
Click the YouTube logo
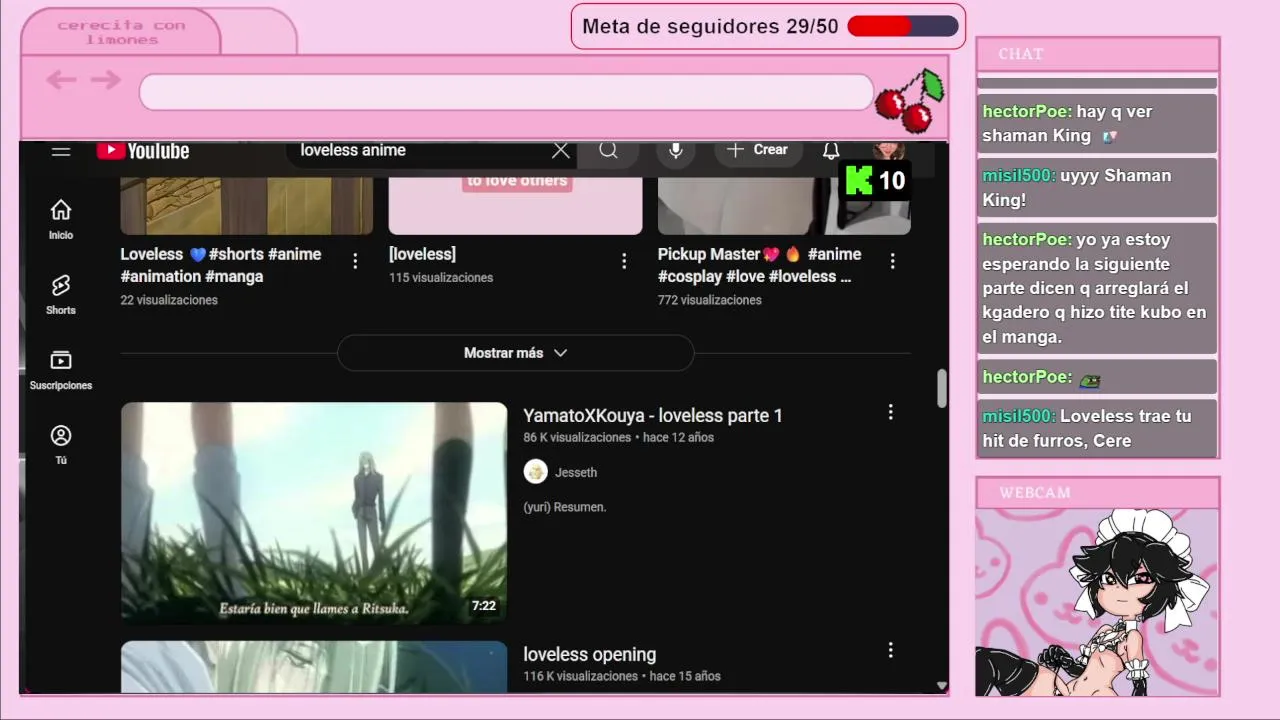pyautogui.click(x=143, y=151)
